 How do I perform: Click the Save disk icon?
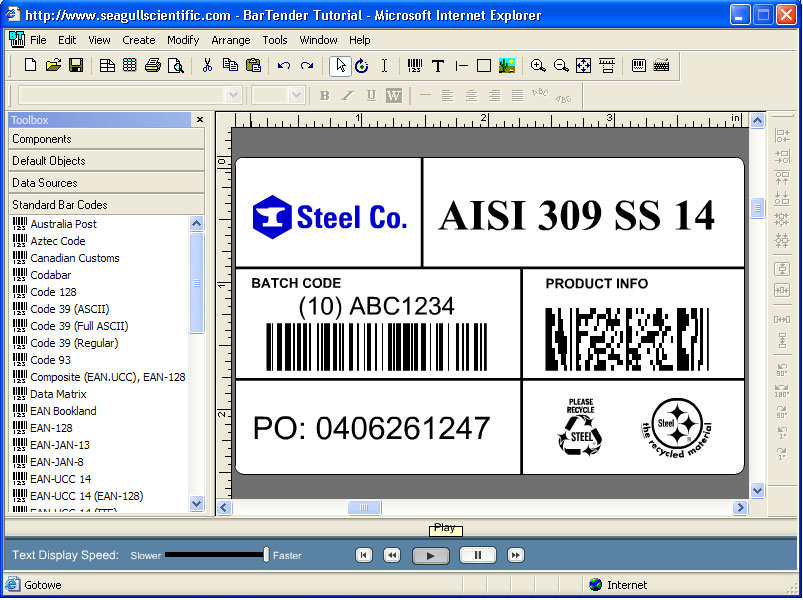(x=76, y=66)
